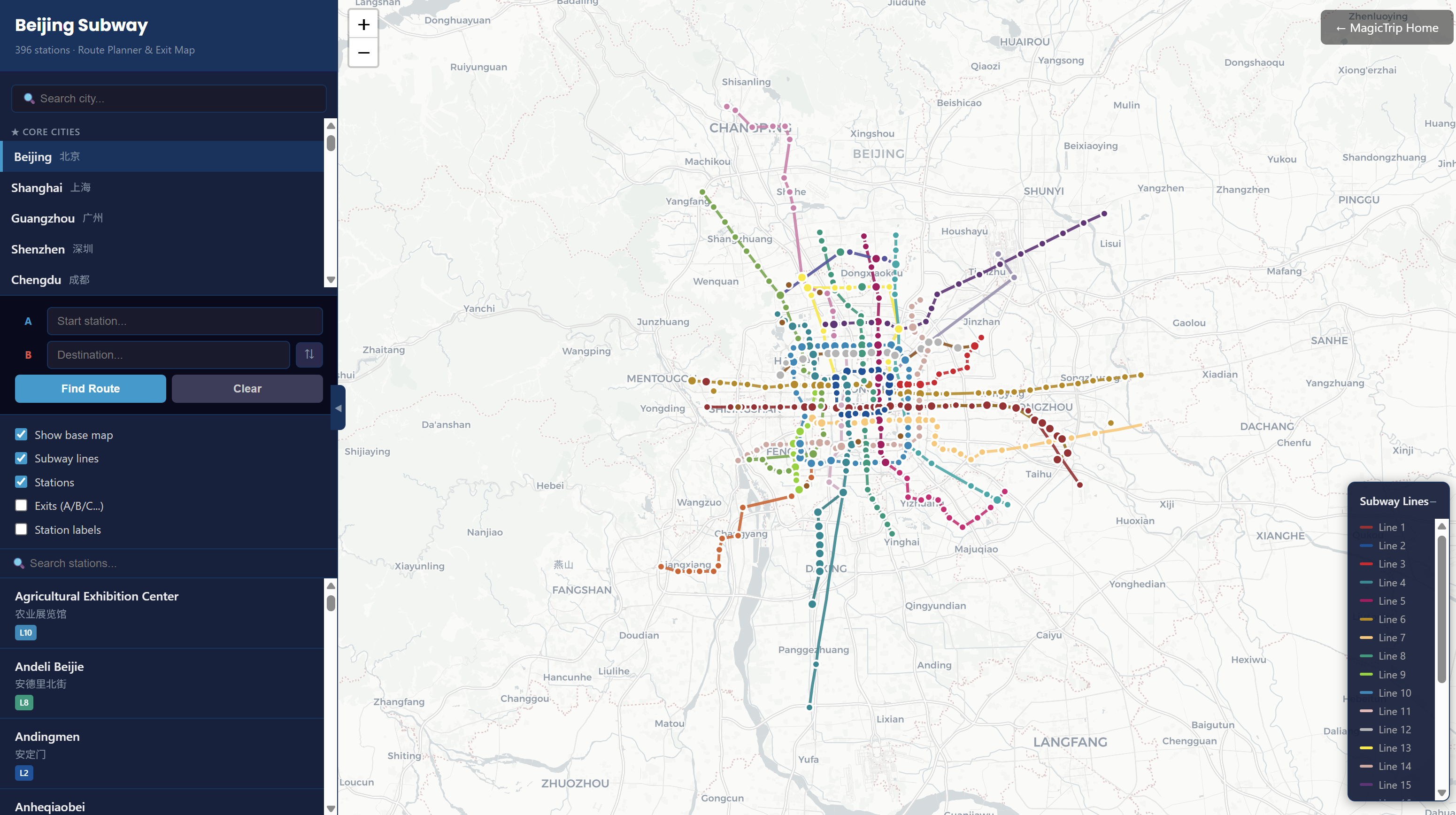Collapse the sidebar with the arrow handle
Viewport: 1456px width, 815px height.
click(x=338, y=408)
